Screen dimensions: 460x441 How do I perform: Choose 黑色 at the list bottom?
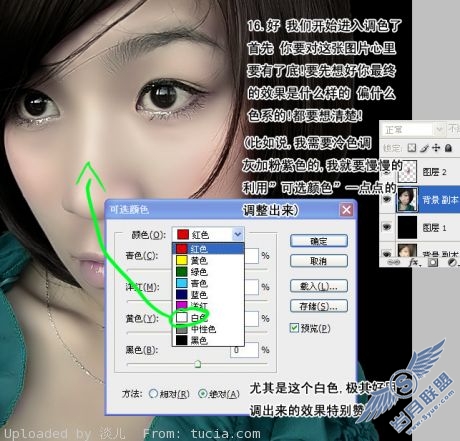pyautogui.click(x=208, y=340)
